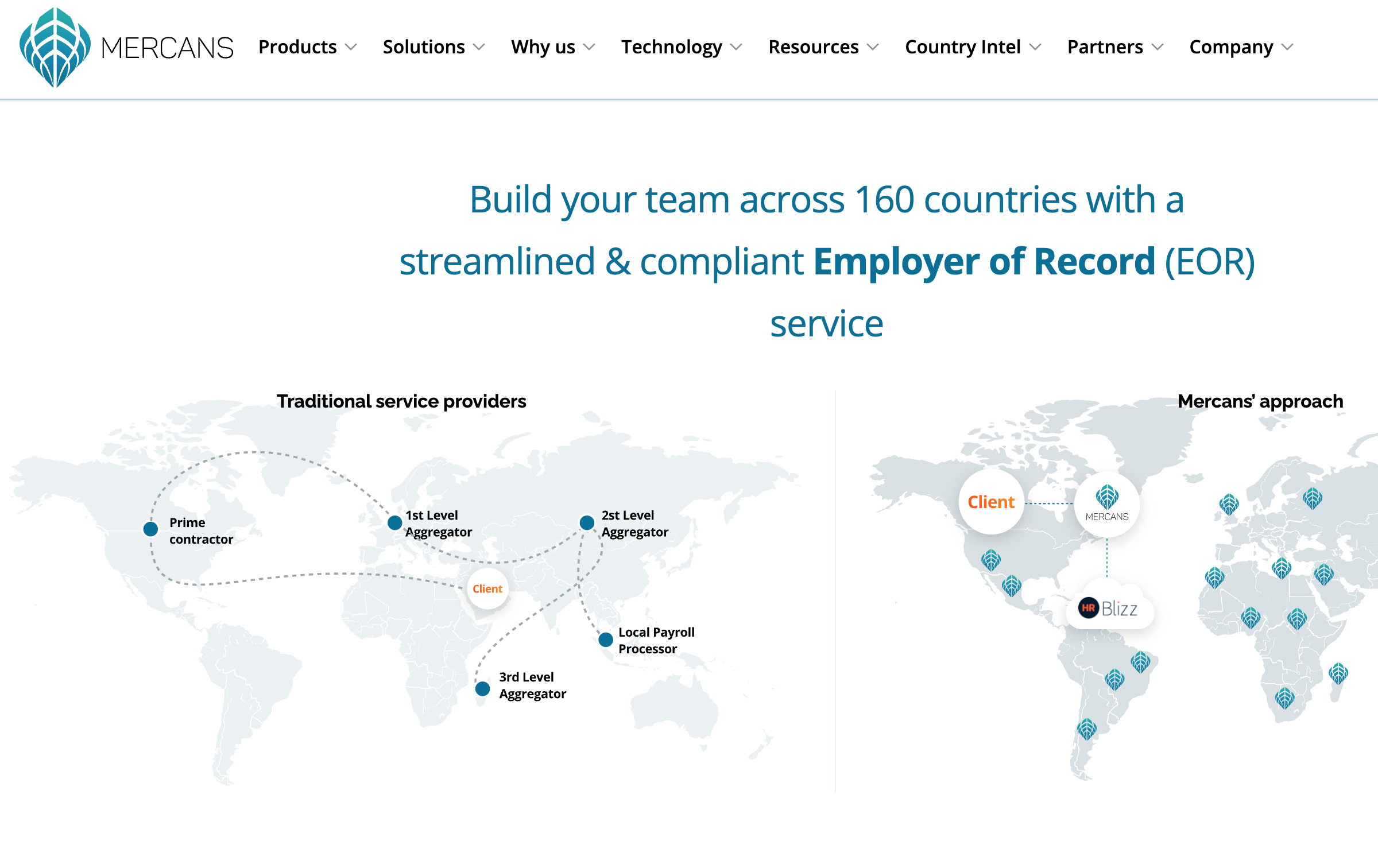The image size is (1378, 868).
Task: Expand the chevron next to Country Intel
Action: [1035, 47]
